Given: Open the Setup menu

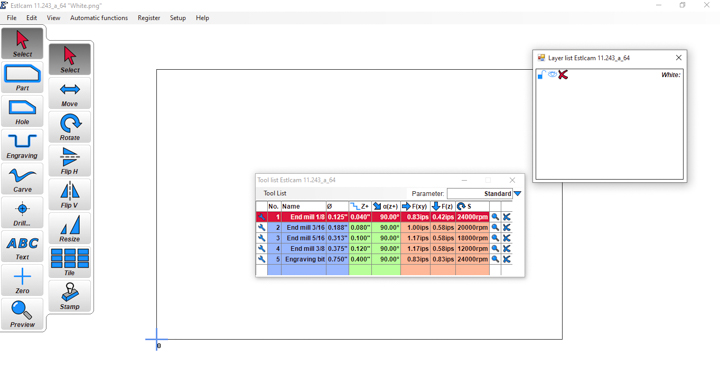Looking at the screenshot, I should [178, 18].
